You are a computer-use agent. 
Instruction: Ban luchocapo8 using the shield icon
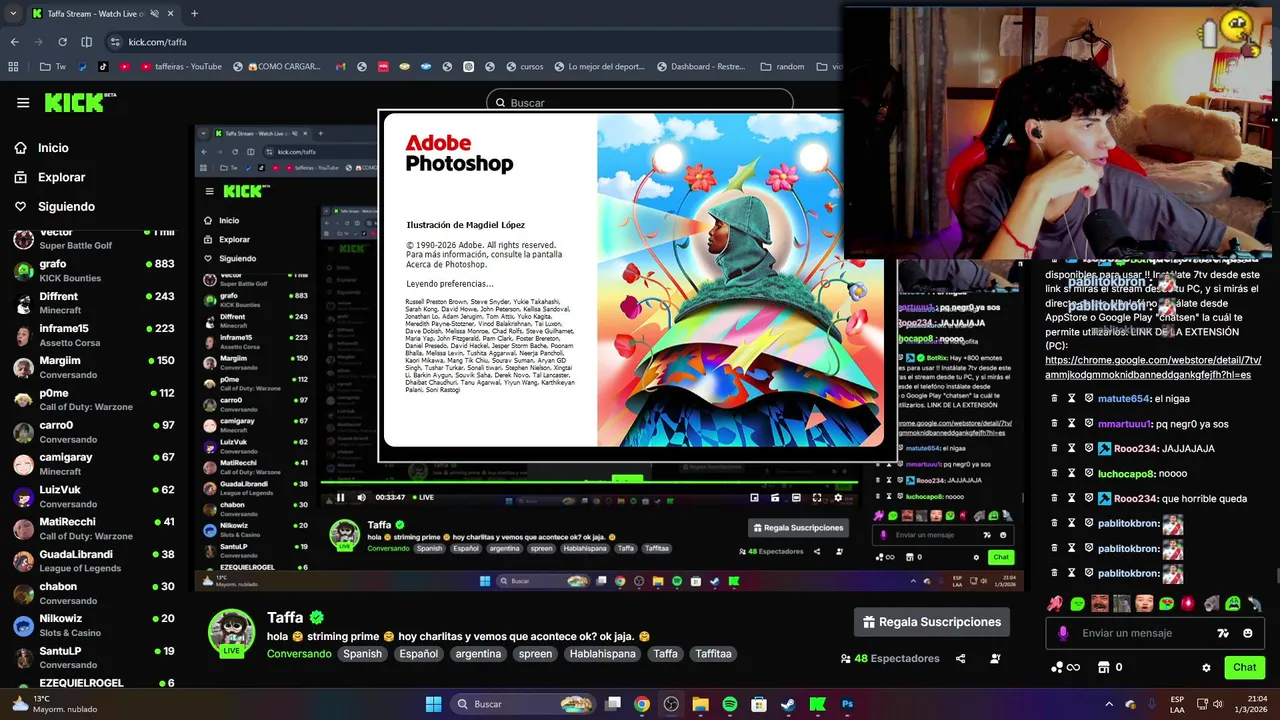(1089, 474)
